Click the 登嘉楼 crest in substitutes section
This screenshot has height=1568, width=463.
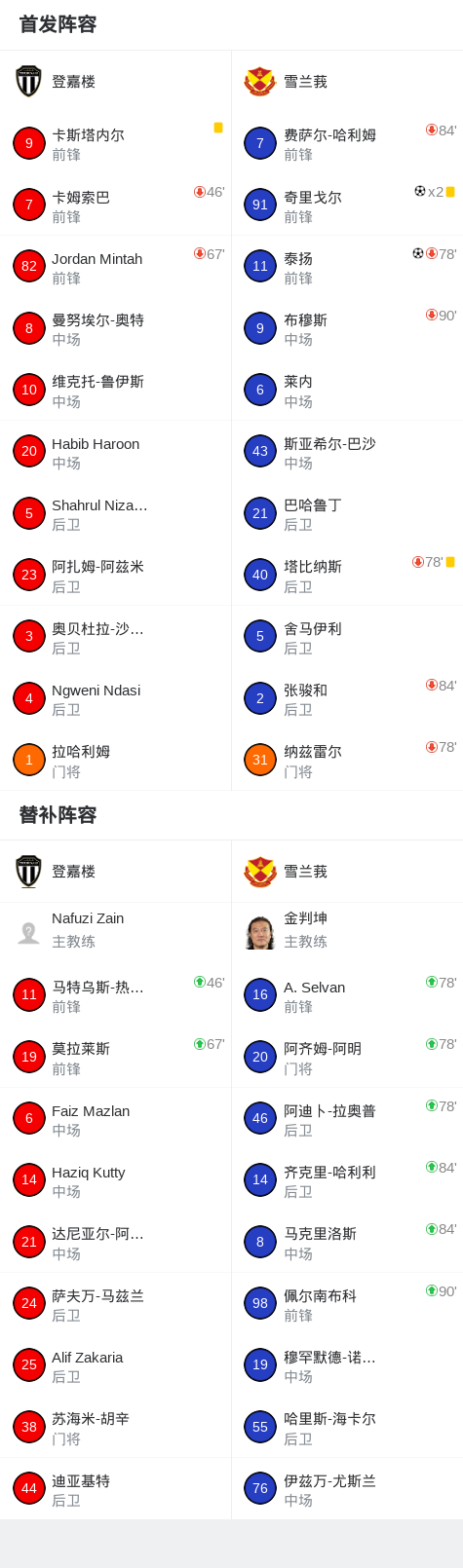[x=28, y=872]
